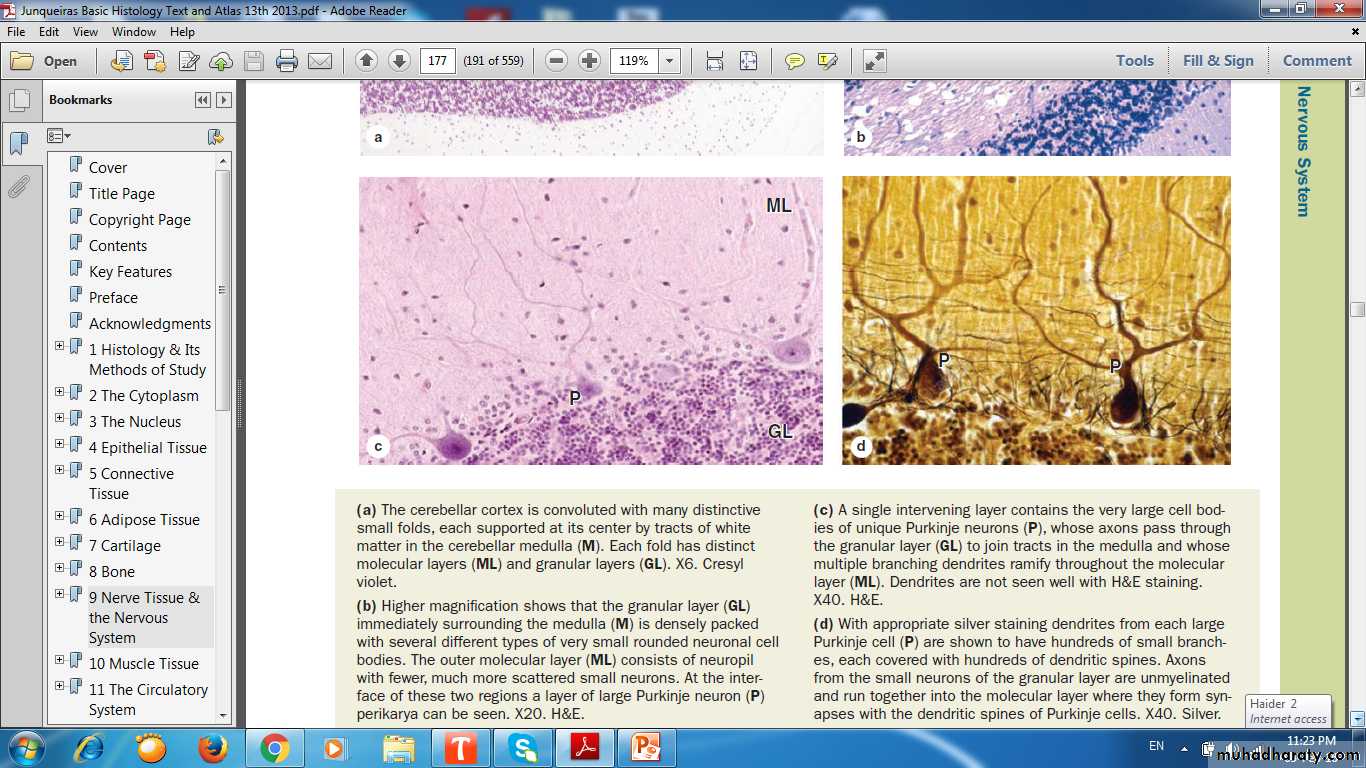Add a sticky note comment
The width and height of the screenshot is (1366, 768).
[795, 61]
